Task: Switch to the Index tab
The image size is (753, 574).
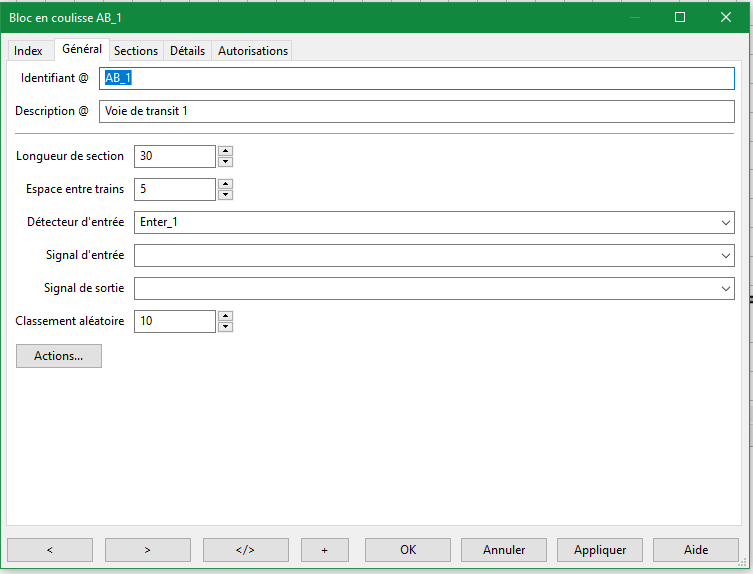Action: click(28, 51)
